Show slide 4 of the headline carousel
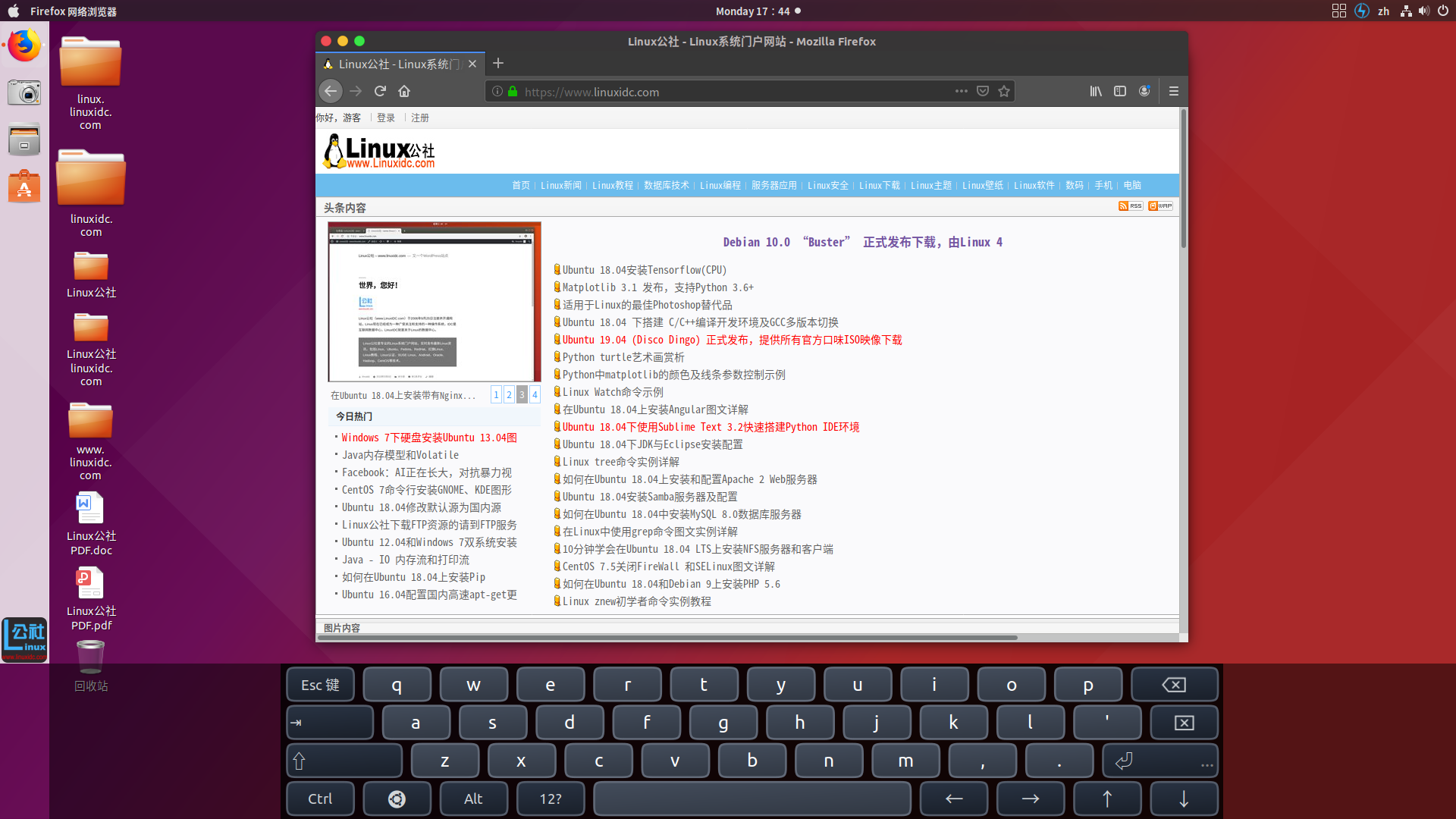Viewport: 1456px width, 819px height. [x=535, y=394]
